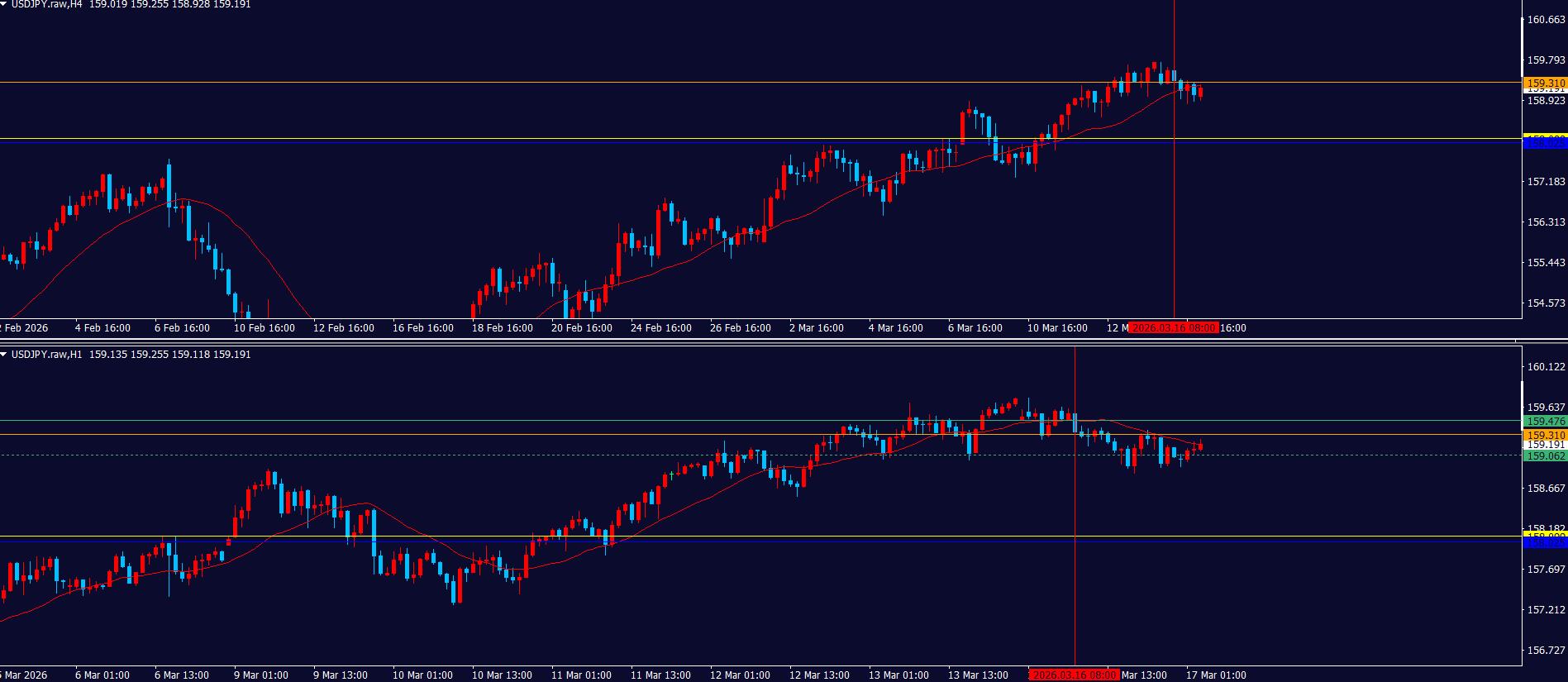Click the blue 158.025 price tag on the H1 chart
Image resolution: width=1568 pixels, height=682 pixels.
[1545, 544]
